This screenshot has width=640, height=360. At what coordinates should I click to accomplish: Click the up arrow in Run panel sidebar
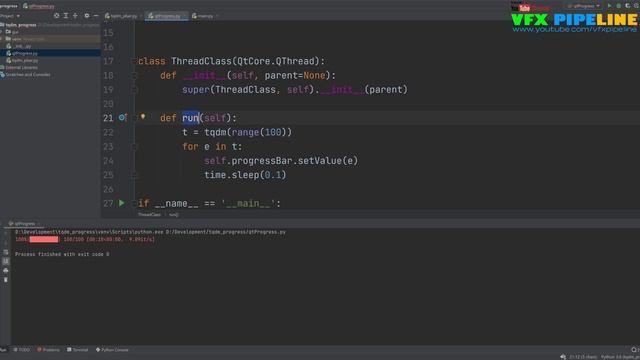(6, 233)
